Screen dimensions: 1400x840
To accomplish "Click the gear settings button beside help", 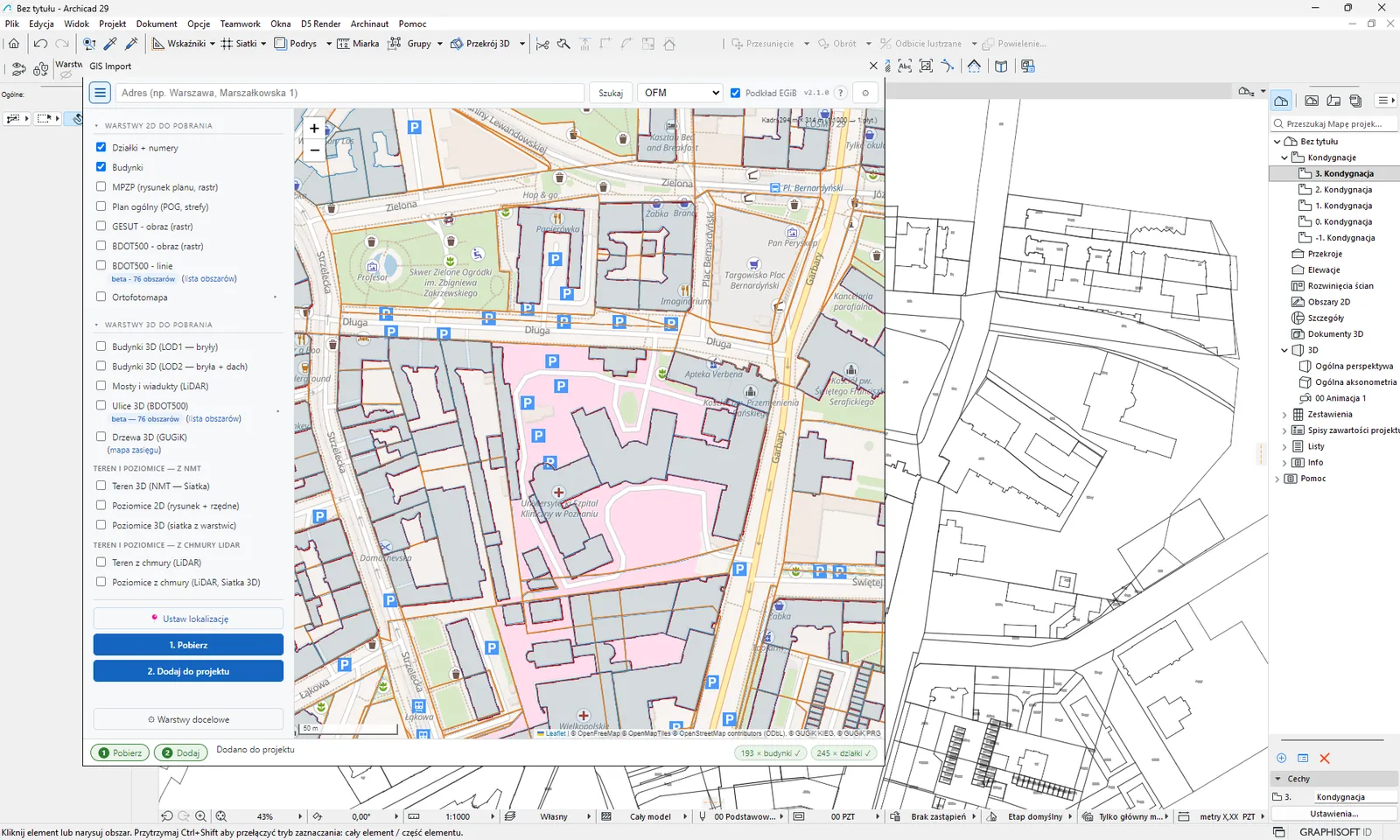I will [865, 93].
